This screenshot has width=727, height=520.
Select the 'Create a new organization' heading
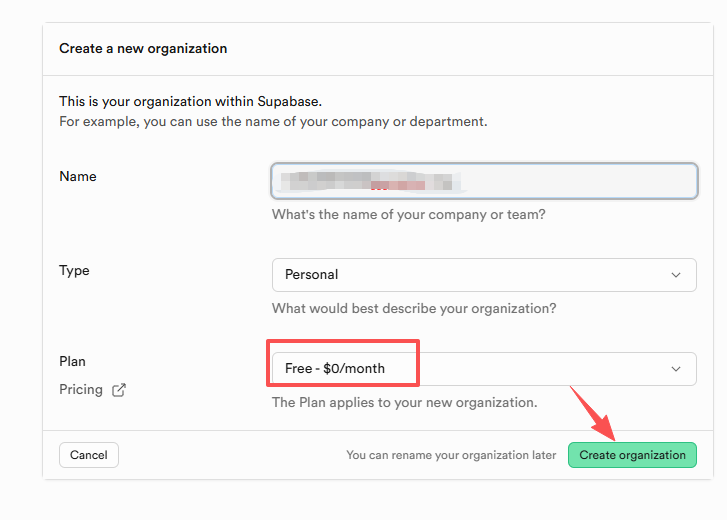coord(143,49)
